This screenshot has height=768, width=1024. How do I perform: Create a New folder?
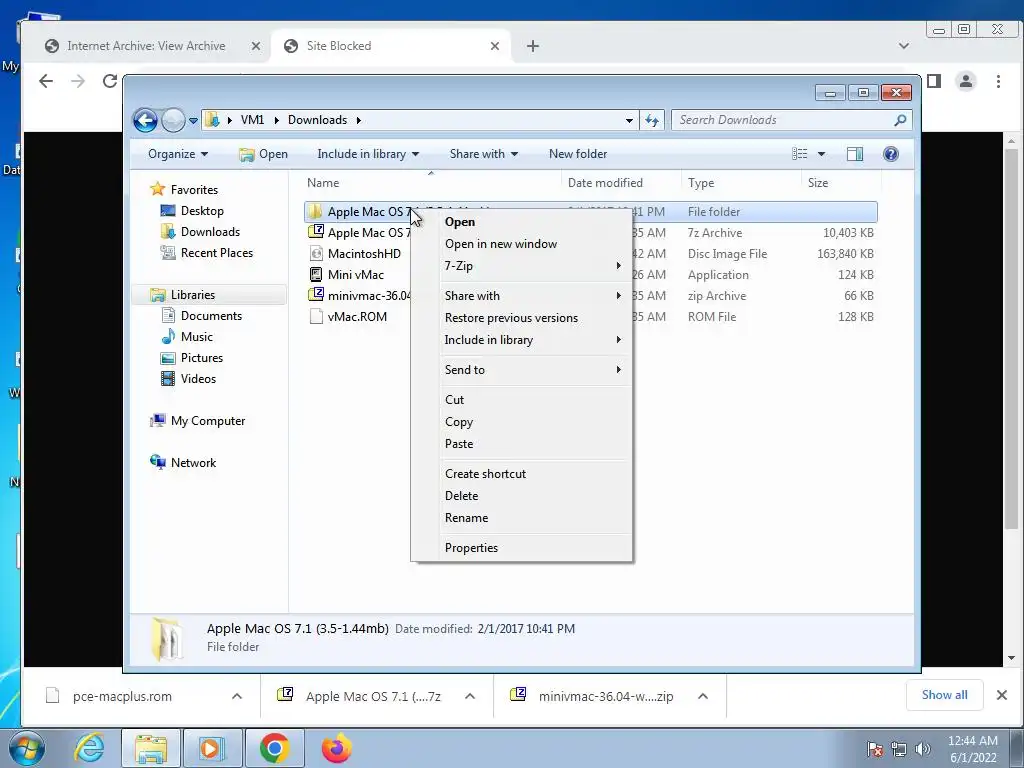point(578,154)
